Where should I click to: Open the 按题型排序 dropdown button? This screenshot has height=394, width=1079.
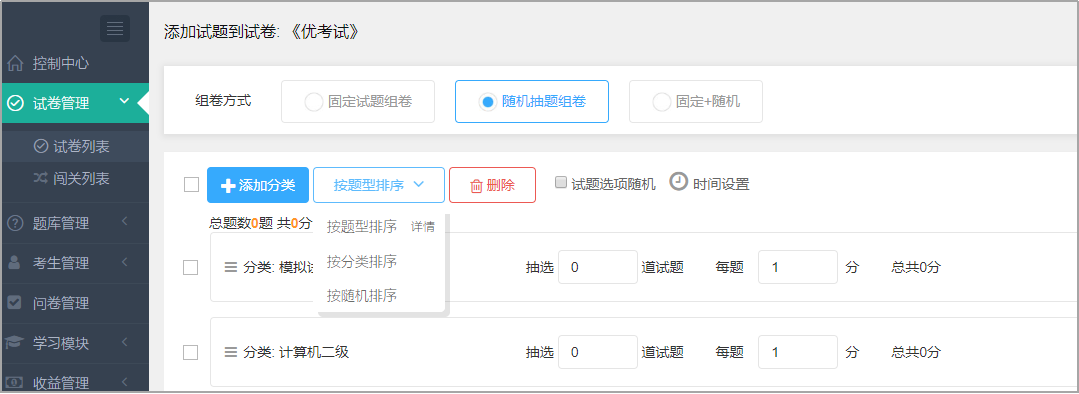(378, 185)
